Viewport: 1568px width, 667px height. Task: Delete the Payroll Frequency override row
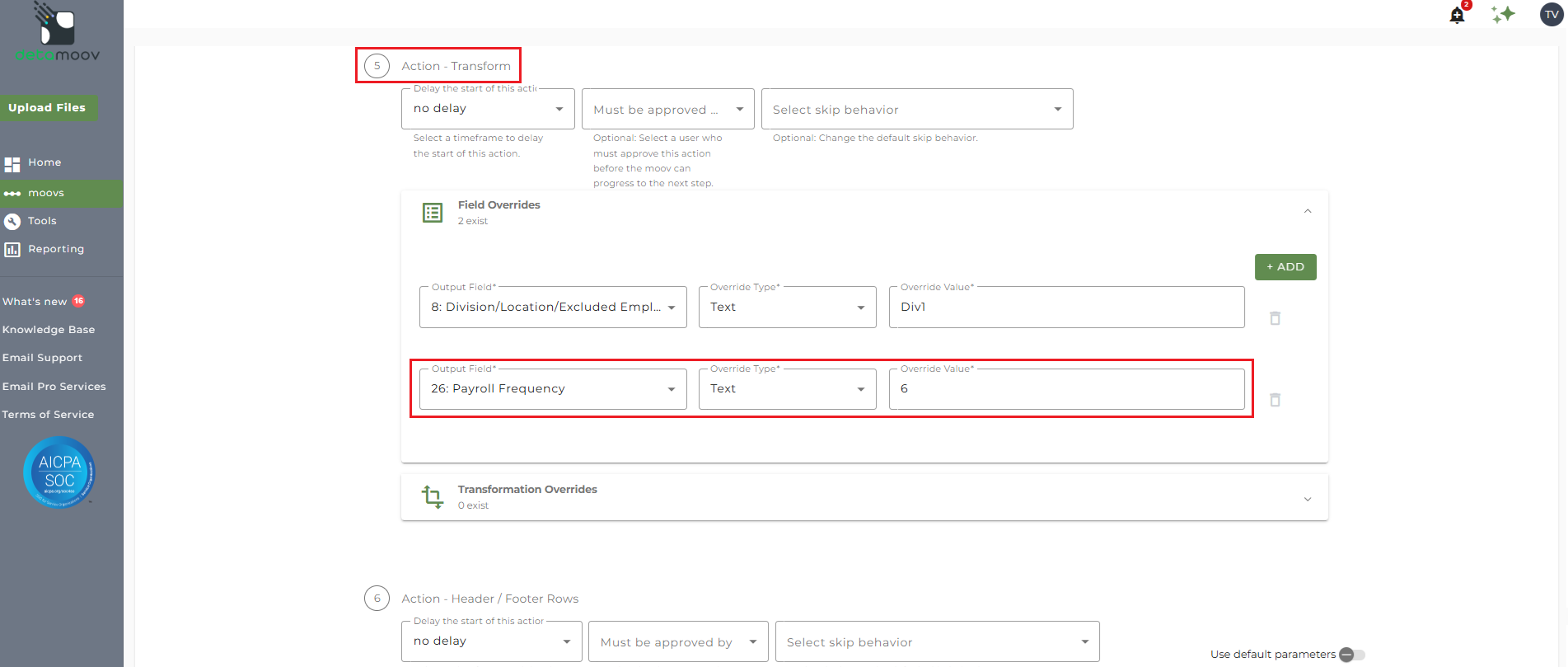pyautogui.click(x=1275, y=400)
